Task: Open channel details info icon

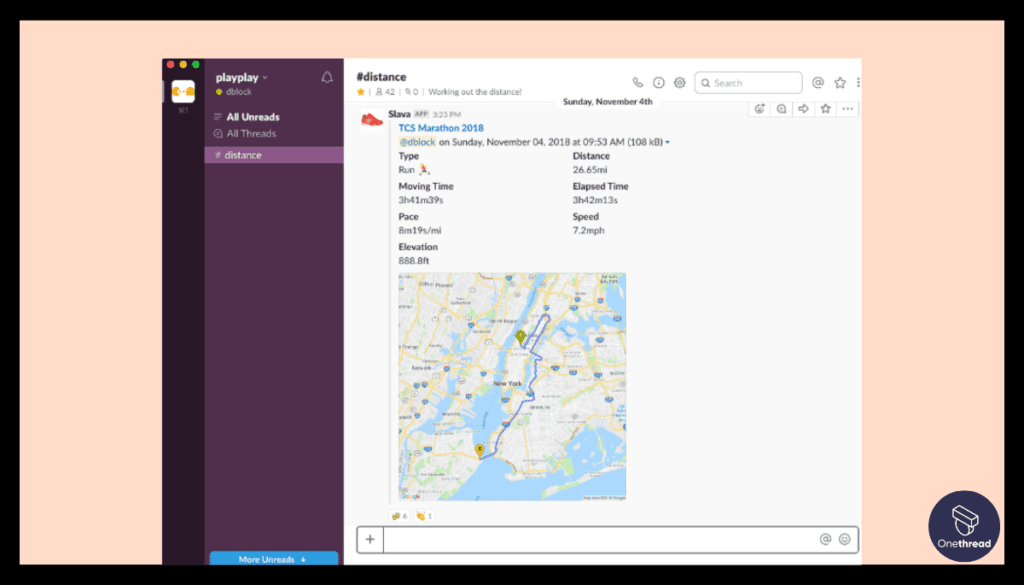Action: pos(658,83)
